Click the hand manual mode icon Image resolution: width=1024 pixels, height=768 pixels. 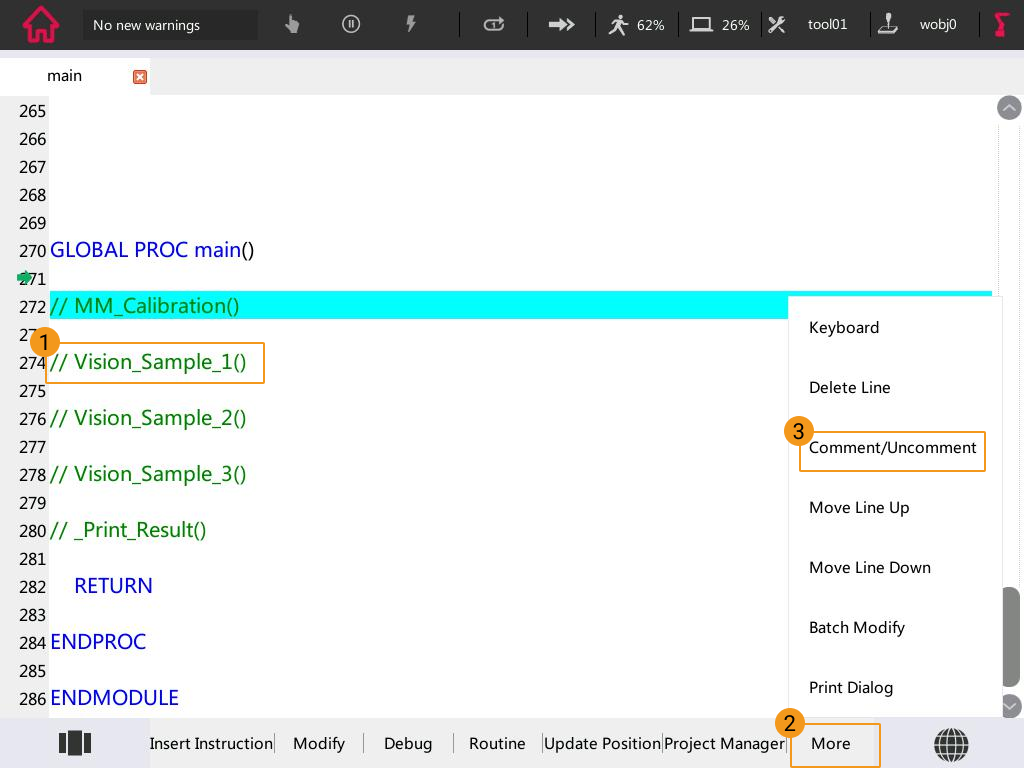292,25
